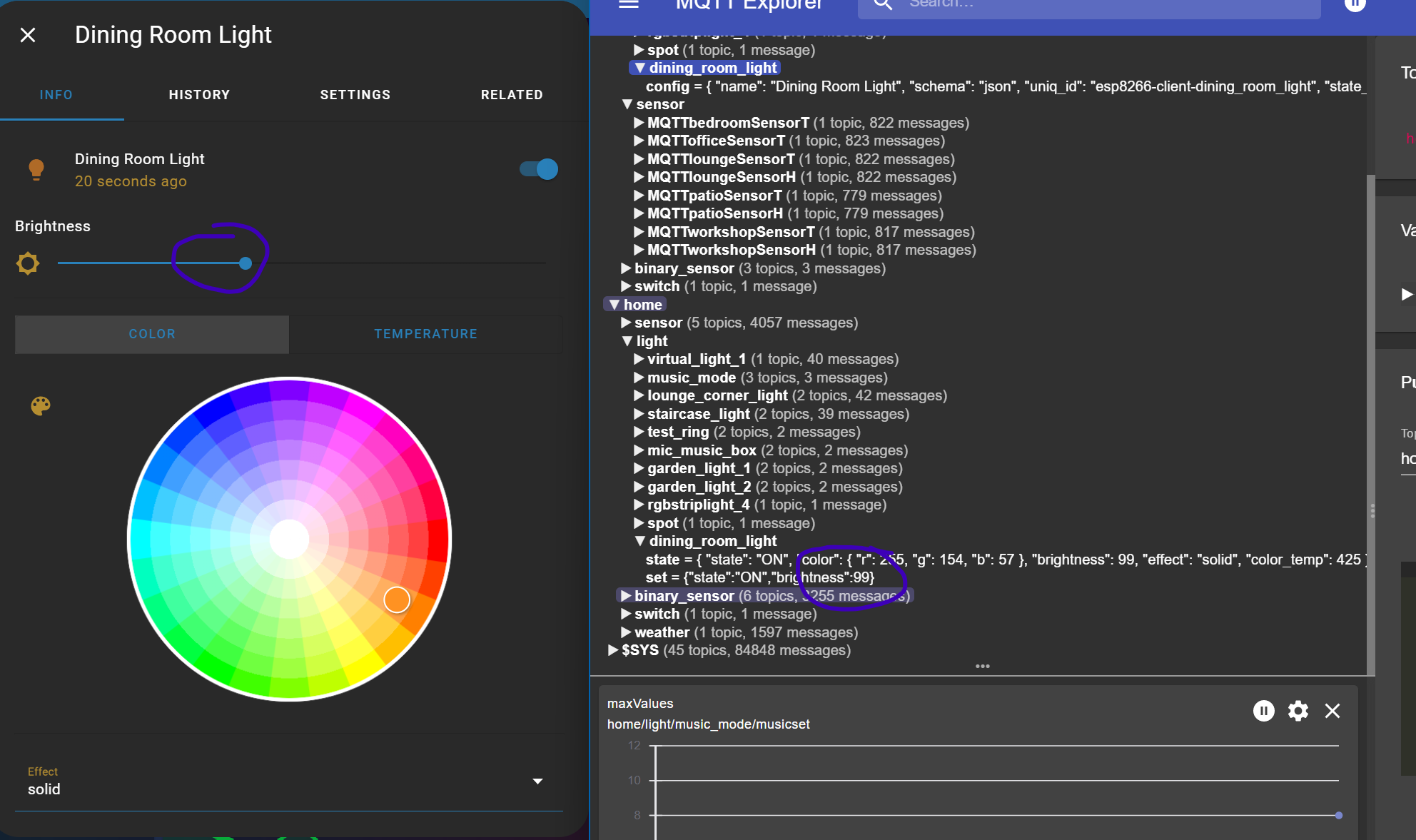This screenshot has height=840, width=1416.
Task: Open the Settings tab
Action: [355, 95]
